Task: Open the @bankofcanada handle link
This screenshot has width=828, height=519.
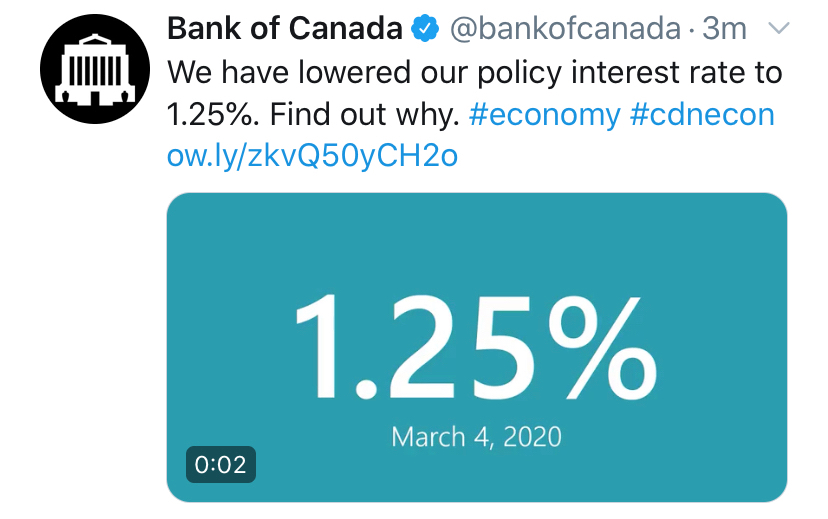Action: [x=565, y=29]
